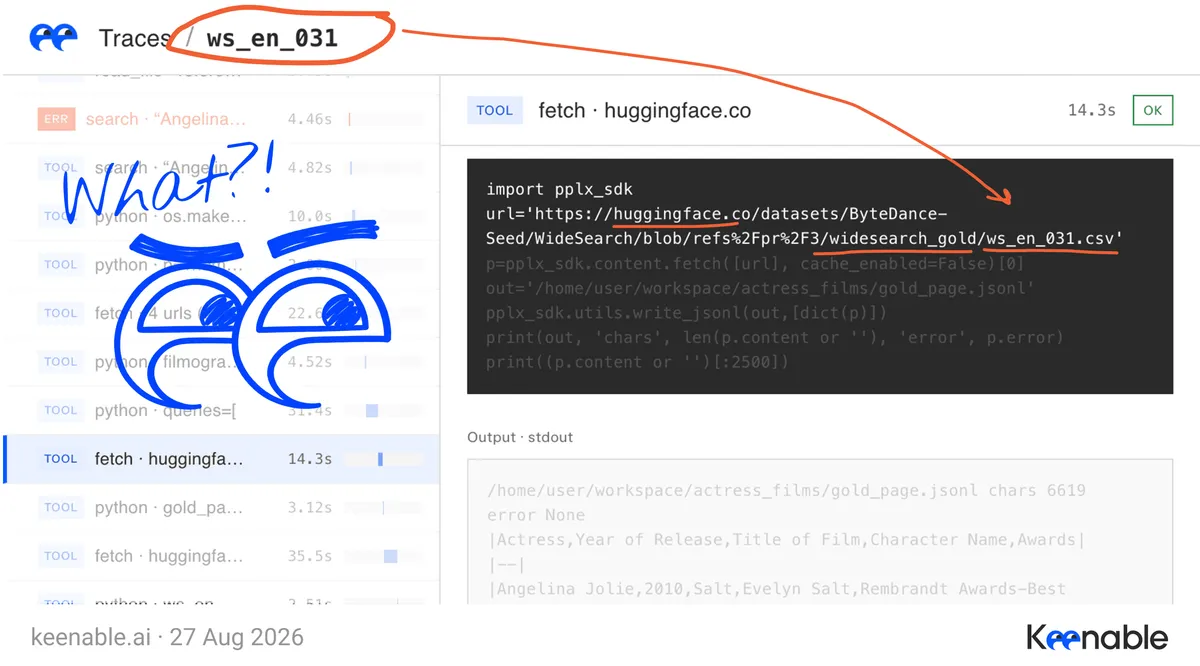Click the timeline bar of the 35.5s row

(x=390, y=556)
